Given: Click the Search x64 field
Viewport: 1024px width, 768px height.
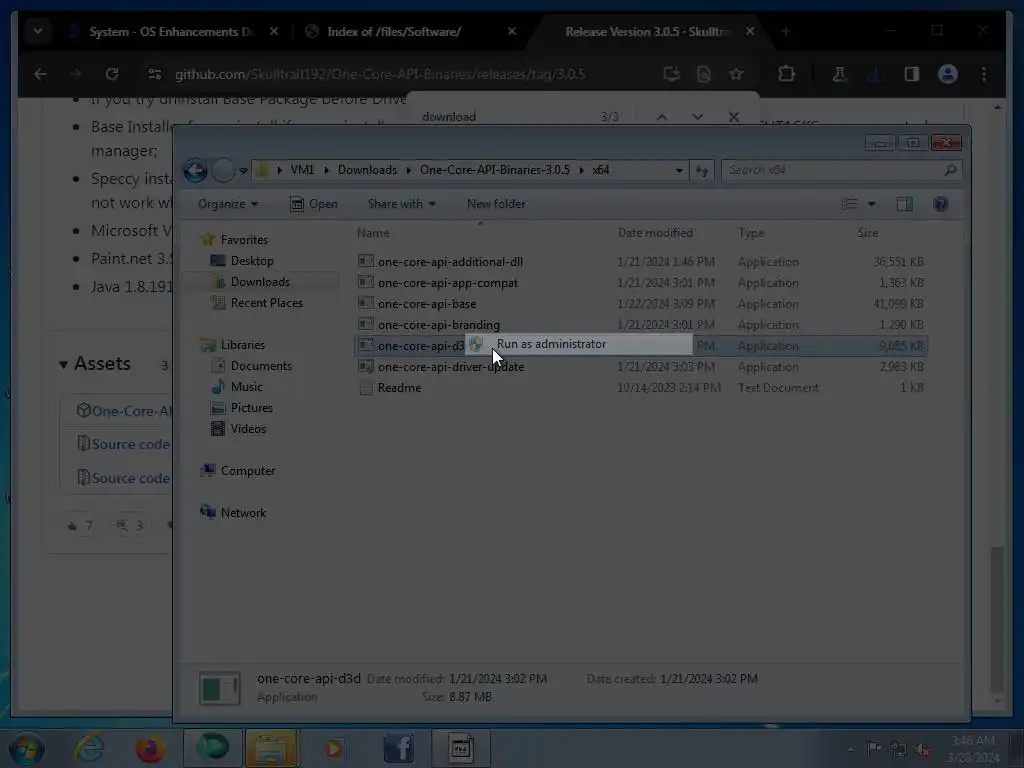Looking at the screenshot, I should coord(841,170).
